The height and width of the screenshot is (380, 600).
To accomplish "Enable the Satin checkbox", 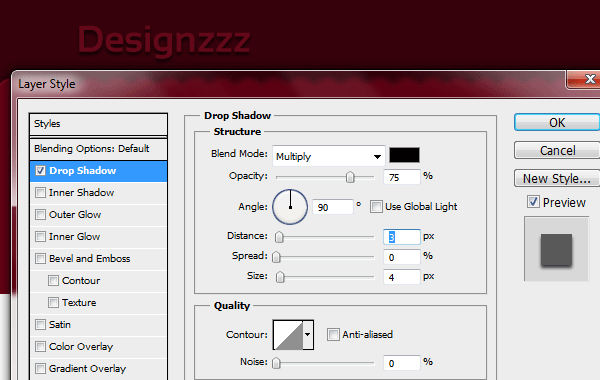I will pyautogui.click(x=40, y=325).
